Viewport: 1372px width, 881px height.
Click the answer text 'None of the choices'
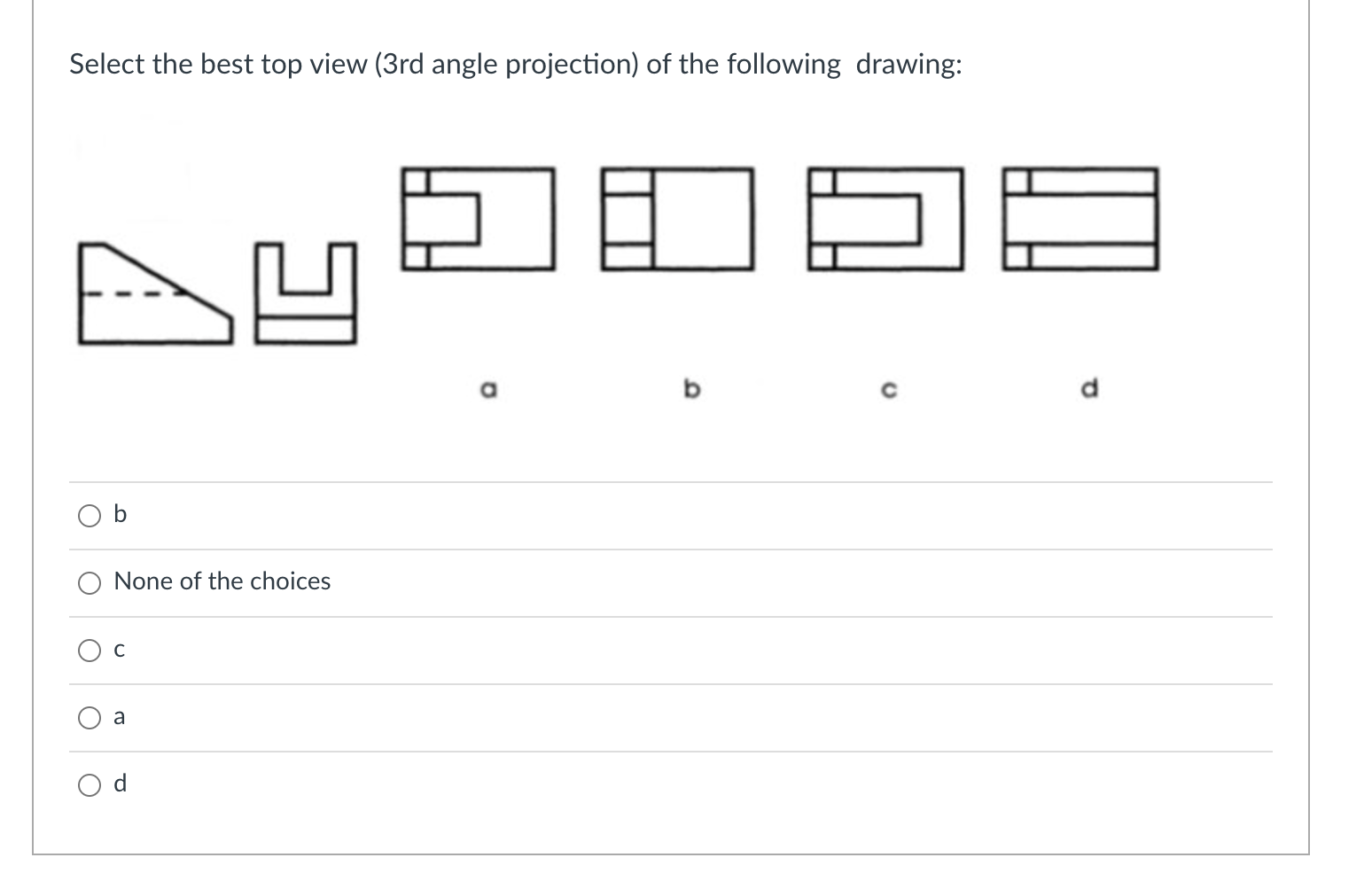222,581
